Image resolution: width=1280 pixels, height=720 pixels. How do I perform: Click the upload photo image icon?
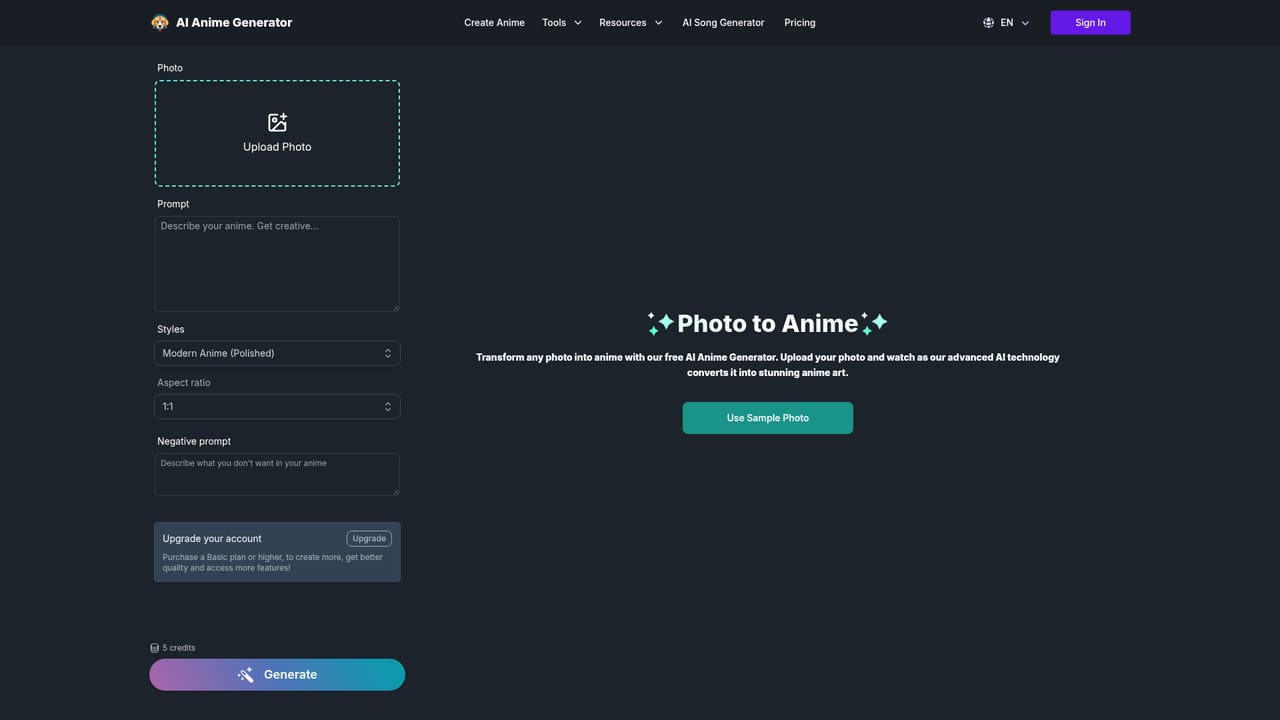pos(277,122)
